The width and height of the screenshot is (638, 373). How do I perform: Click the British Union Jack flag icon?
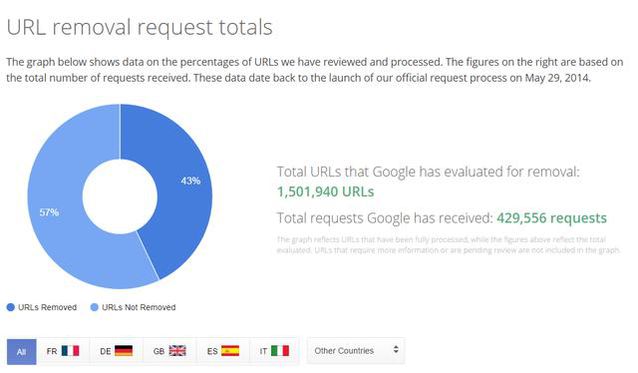click(177, 351)
